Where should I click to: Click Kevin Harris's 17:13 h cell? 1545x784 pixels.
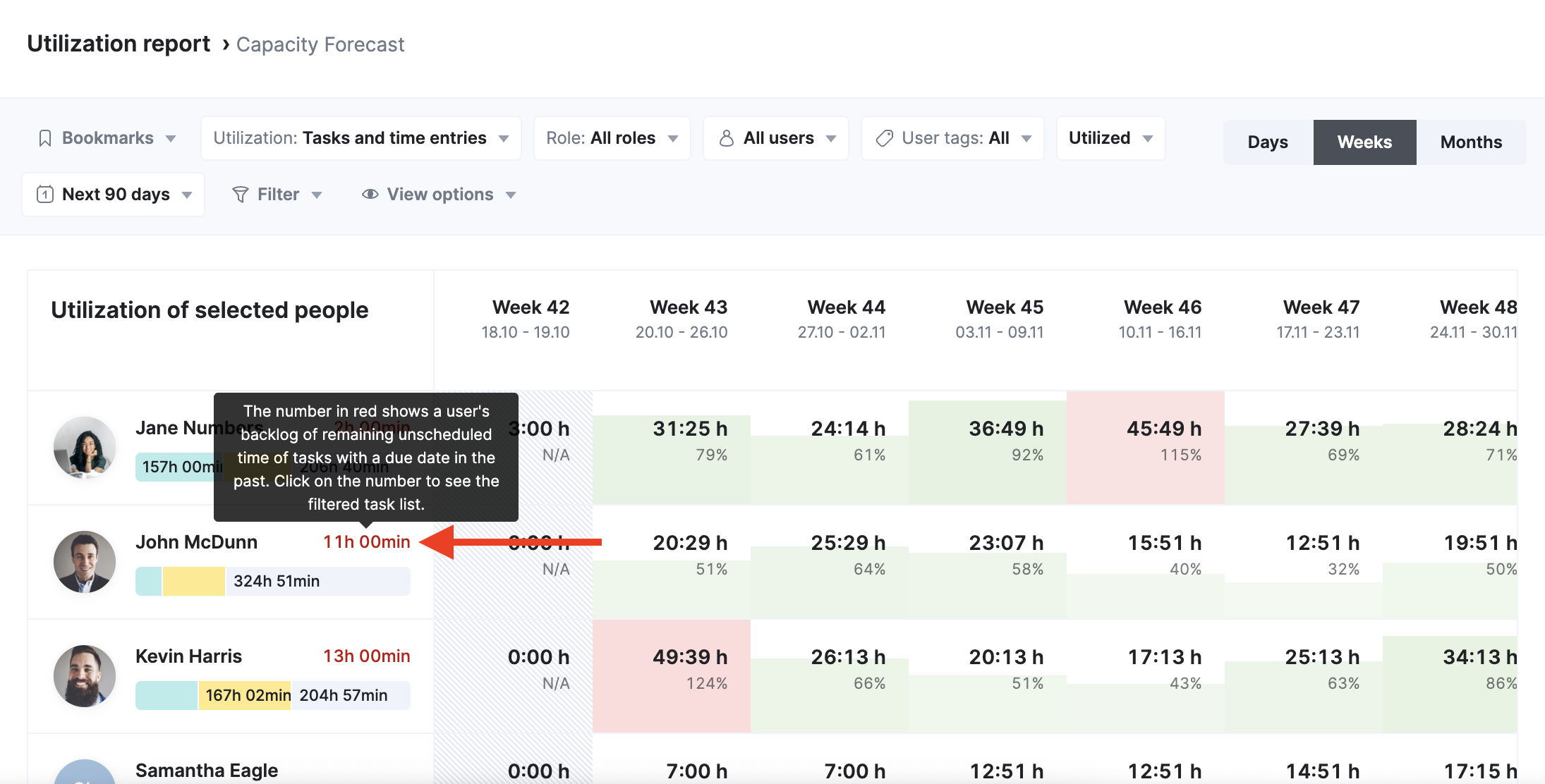pyautogui.click(x=1146, y=676)
